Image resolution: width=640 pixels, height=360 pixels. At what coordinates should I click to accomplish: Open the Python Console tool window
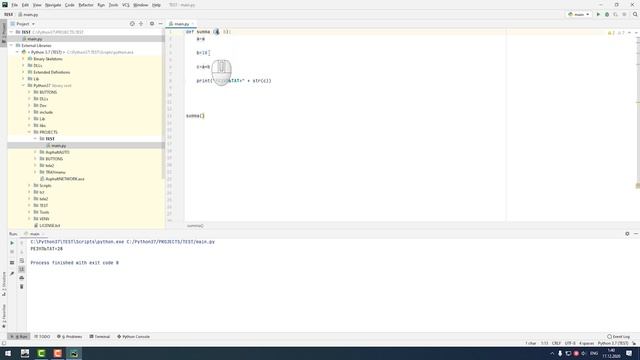(133, 337)
